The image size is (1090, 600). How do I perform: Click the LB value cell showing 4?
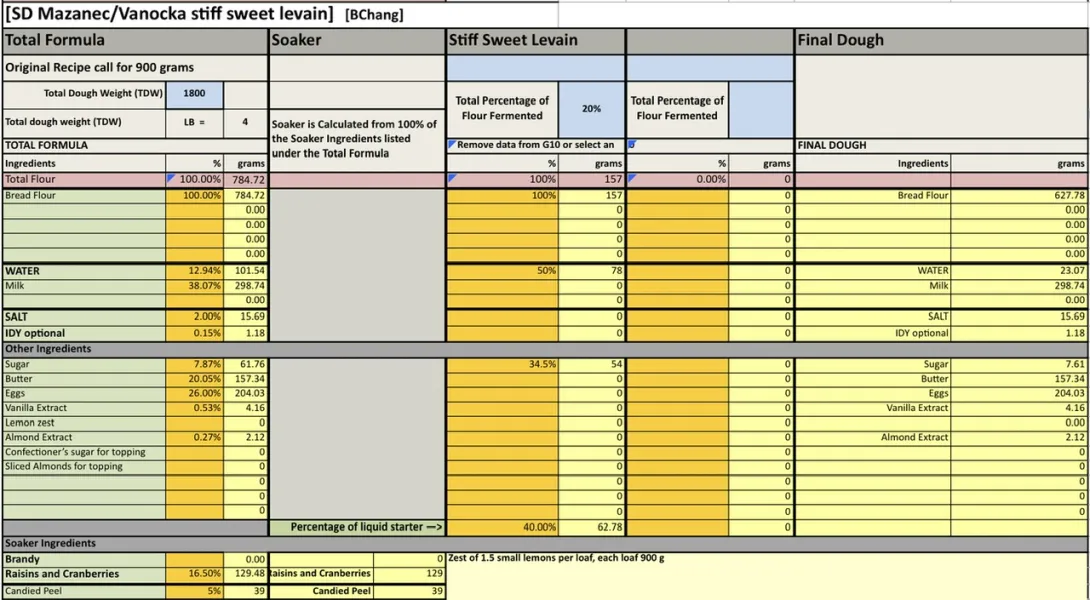(245, 122)
